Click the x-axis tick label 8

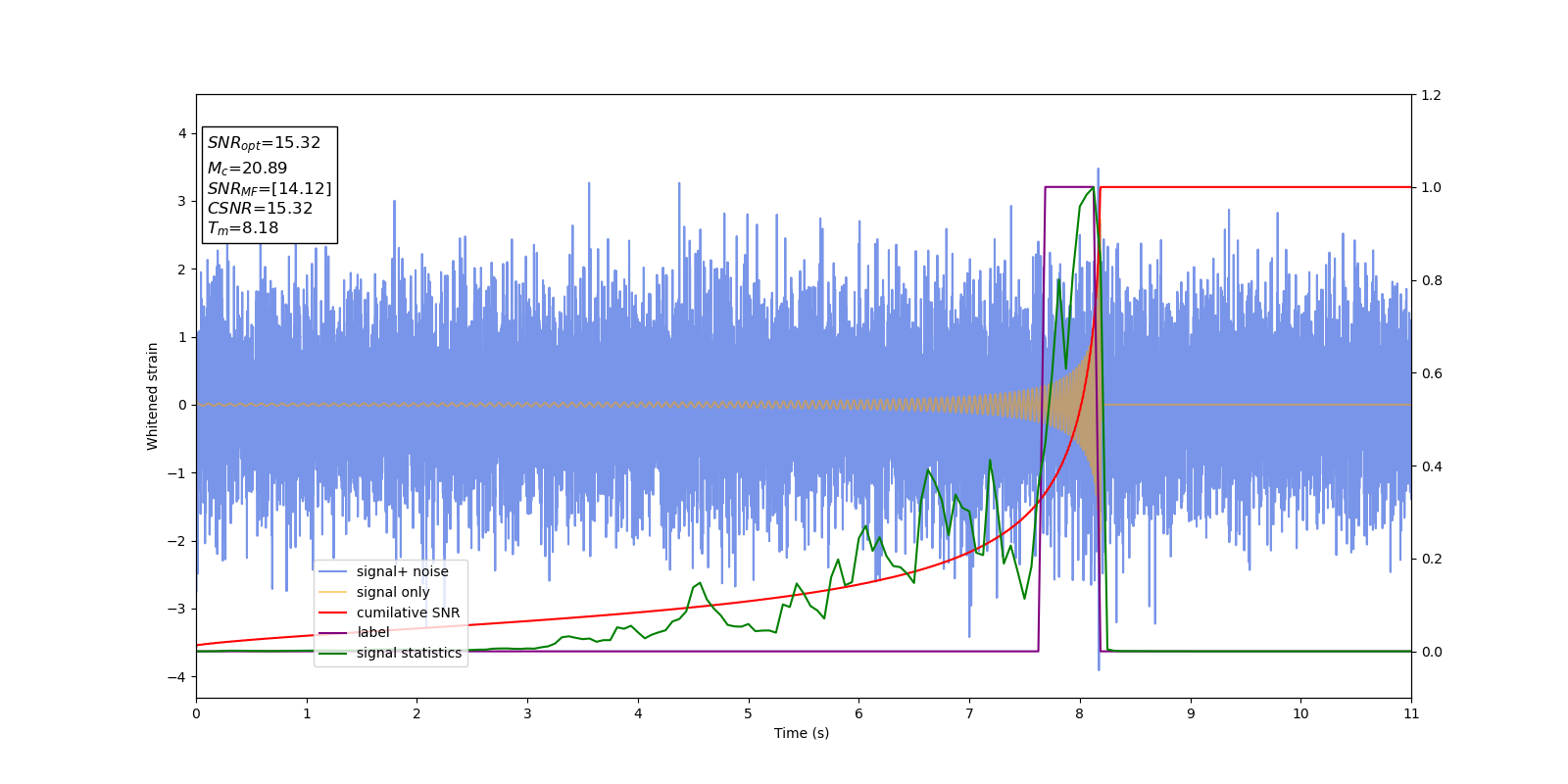click(1080, 713)
